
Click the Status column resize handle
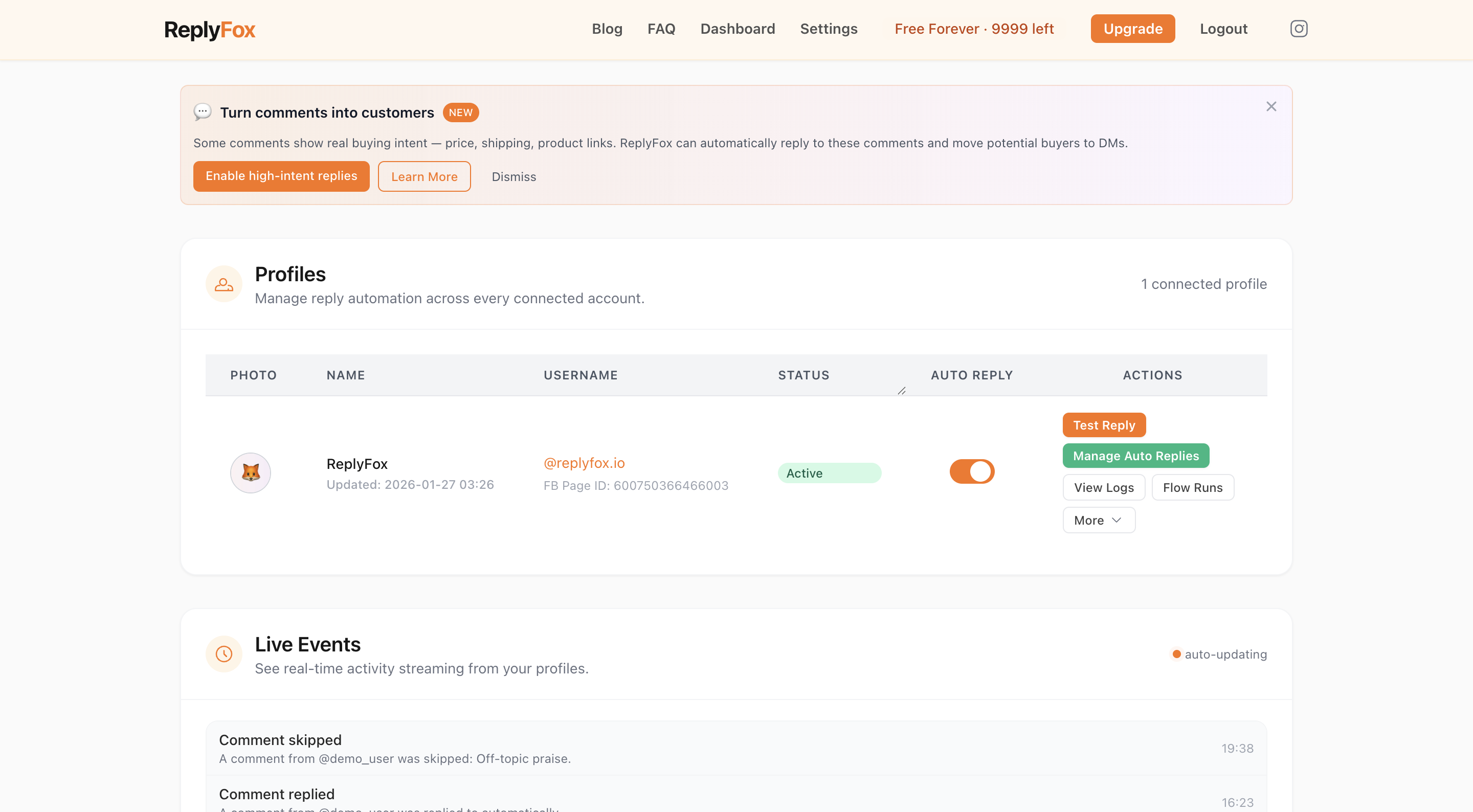902,391
